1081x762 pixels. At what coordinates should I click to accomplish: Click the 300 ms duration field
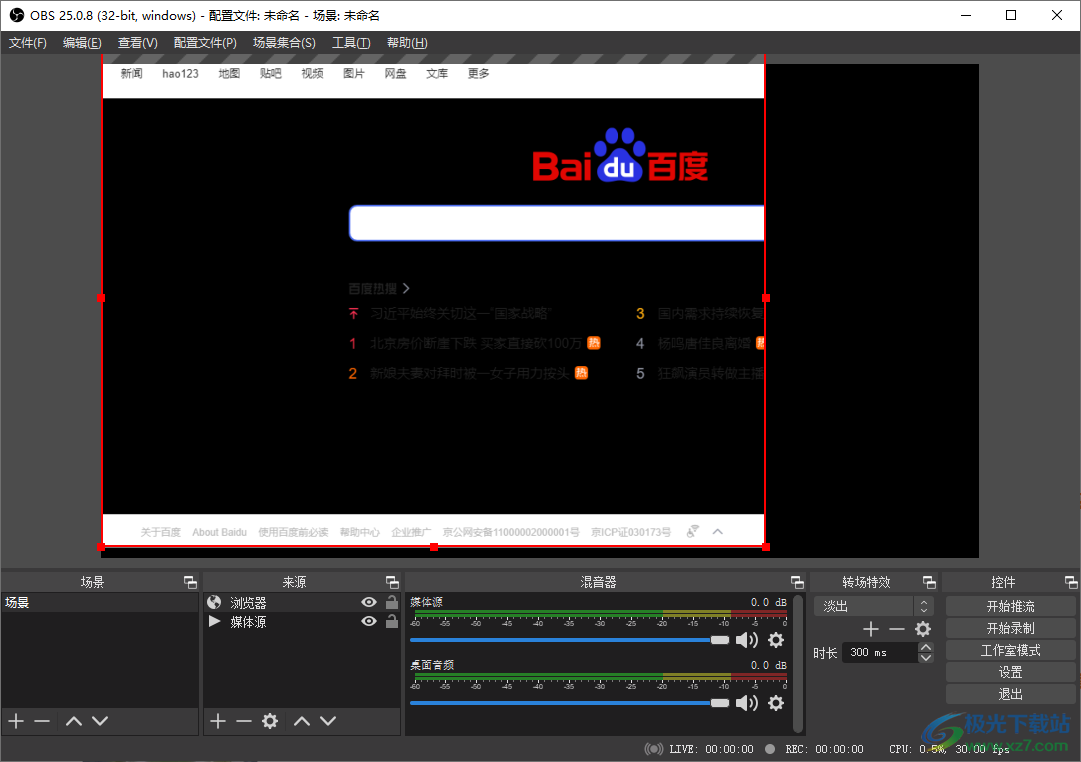(880, 652)
